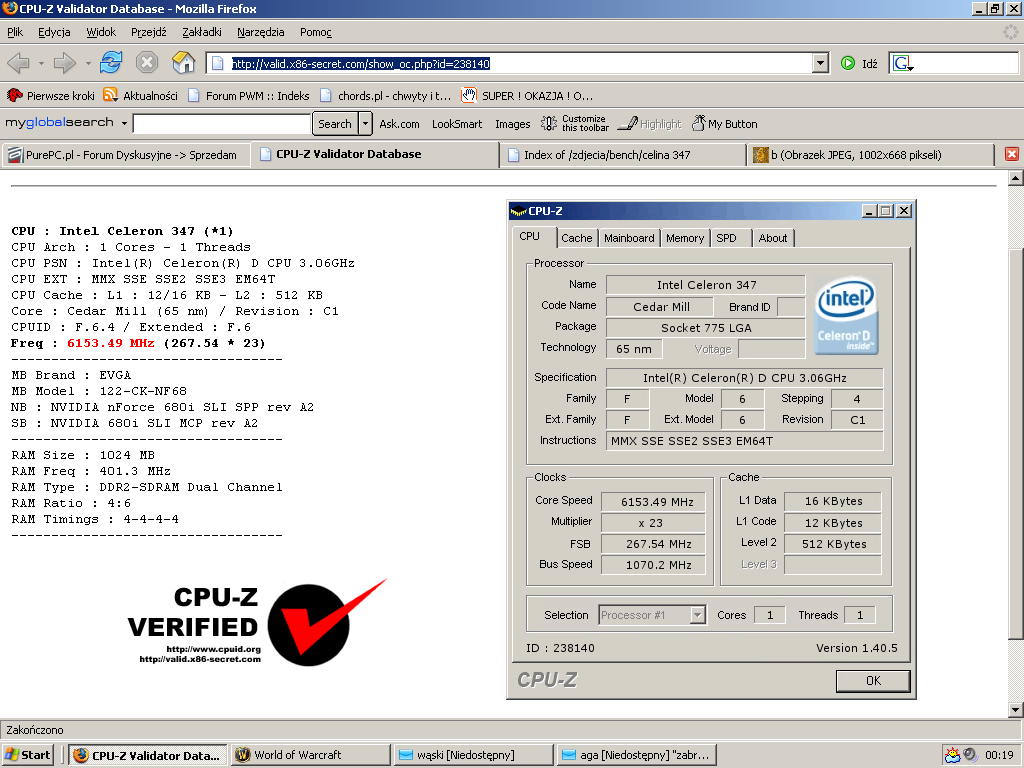This screenshot has height=768, width=1024.
Task: Open chords.pl bookmark
Action: (x=385, y=96)
